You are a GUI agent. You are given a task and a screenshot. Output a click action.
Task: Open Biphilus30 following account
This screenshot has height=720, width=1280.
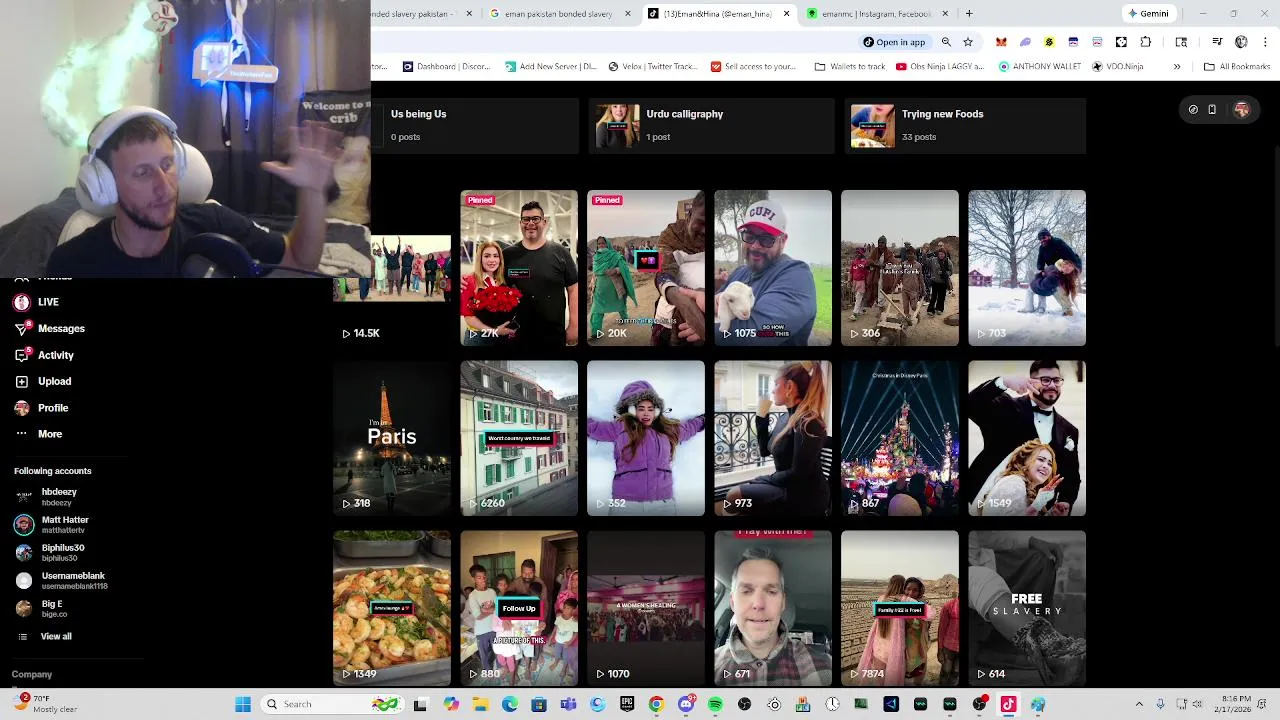click(x=50, y=552)
